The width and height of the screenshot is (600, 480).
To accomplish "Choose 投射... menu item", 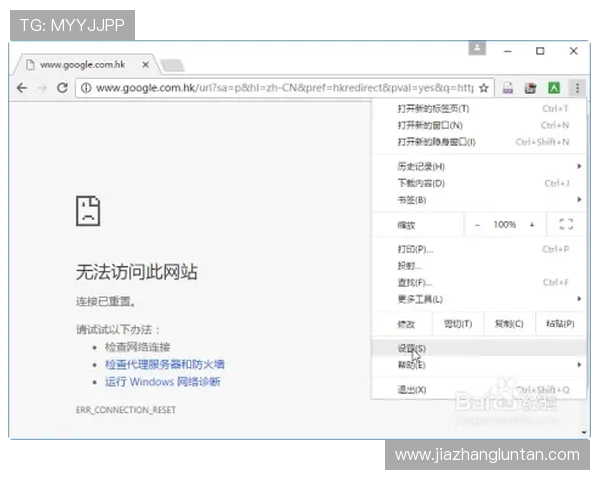I will [479, 266].
